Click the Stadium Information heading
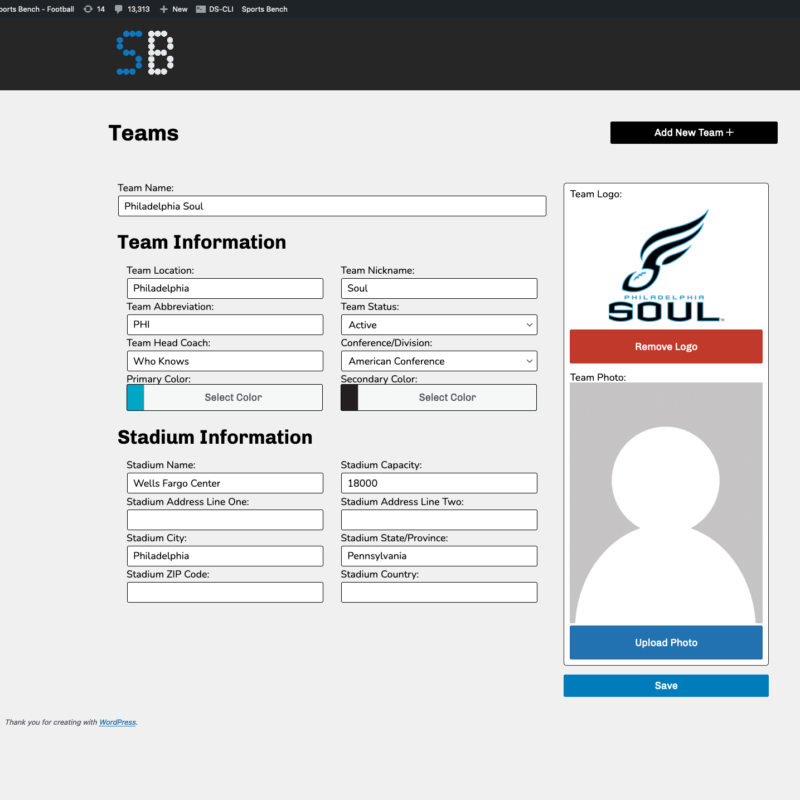Screen dimensions: 800x800 coord(215,437)
